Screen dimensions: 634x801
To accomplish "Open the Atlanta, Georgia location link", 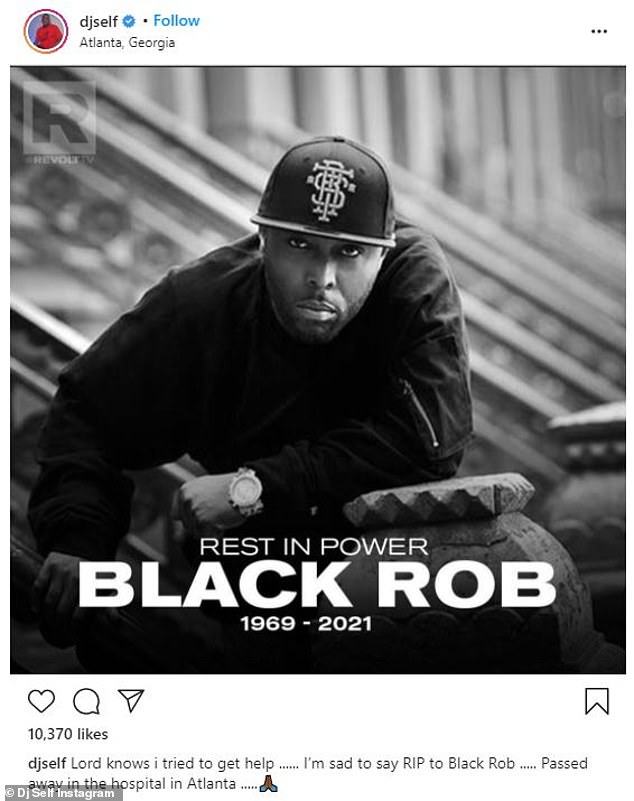I will coord(127,42).
